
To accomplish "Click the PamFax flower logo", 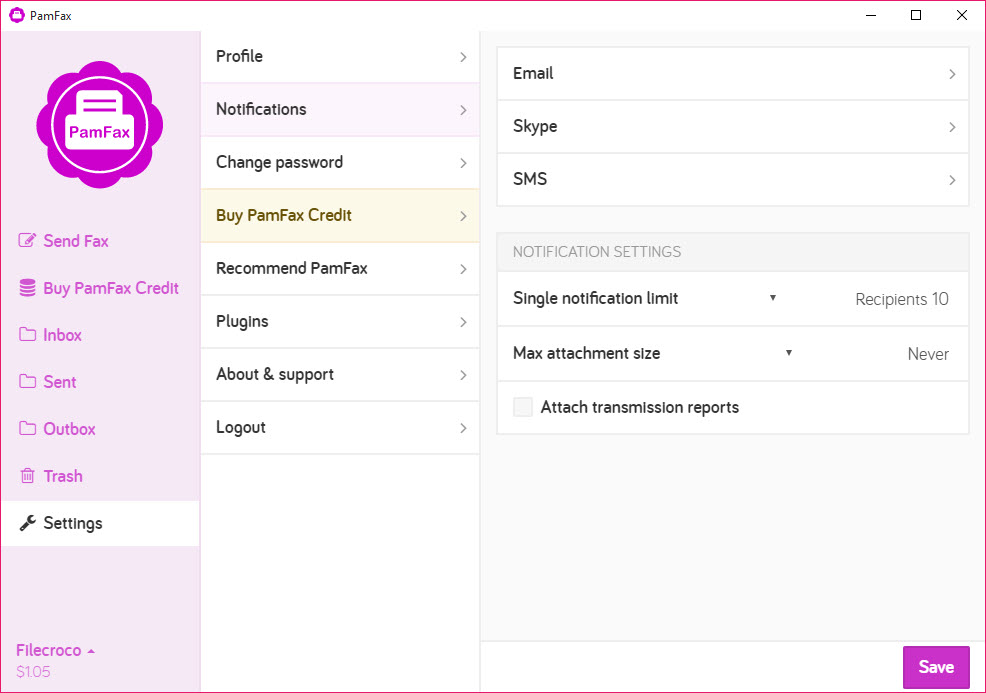I will 100,125.
